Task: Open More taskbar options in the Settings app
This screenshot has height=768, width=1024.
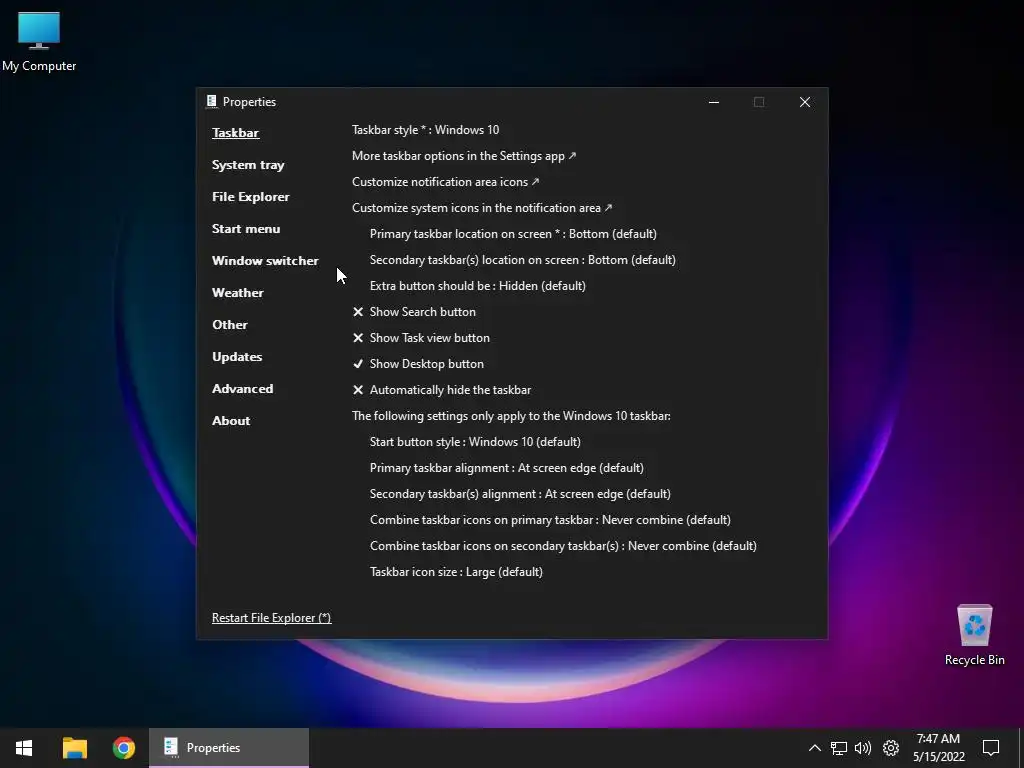Action: (464, 155)
